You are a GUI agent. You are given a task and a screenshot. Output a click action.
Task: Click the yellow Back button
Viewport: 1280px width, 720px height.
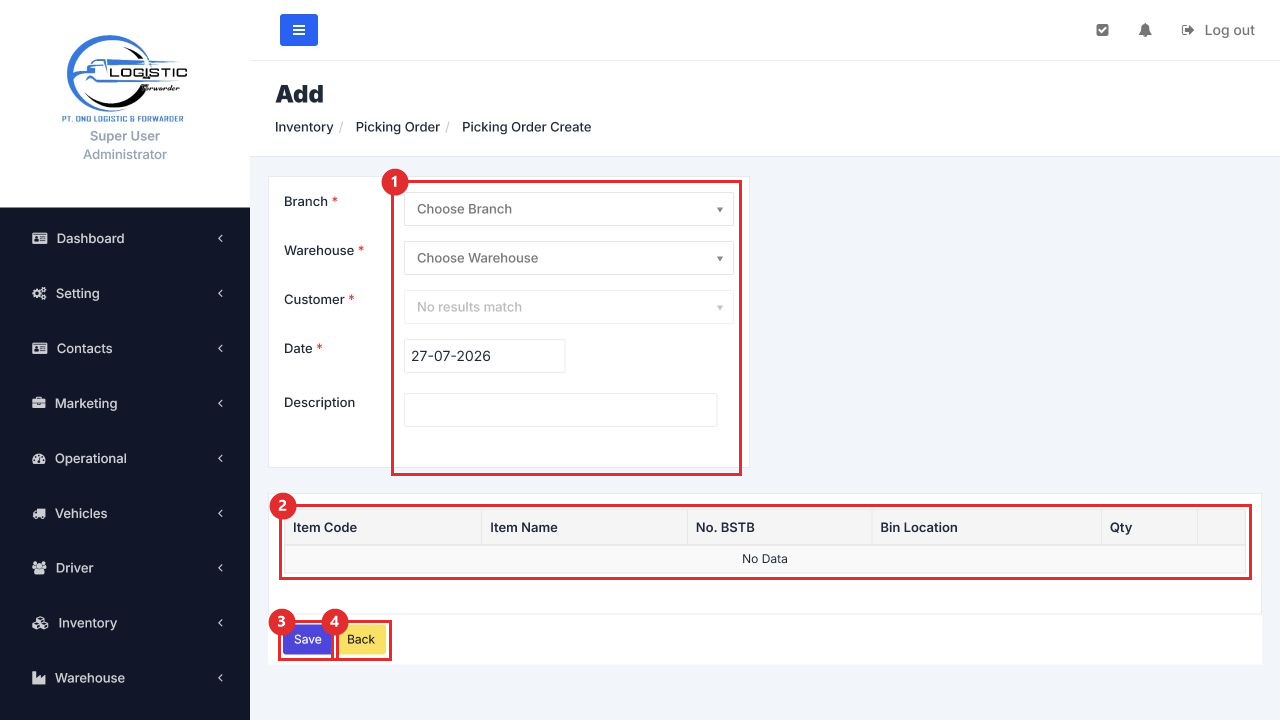pos(361,640)
